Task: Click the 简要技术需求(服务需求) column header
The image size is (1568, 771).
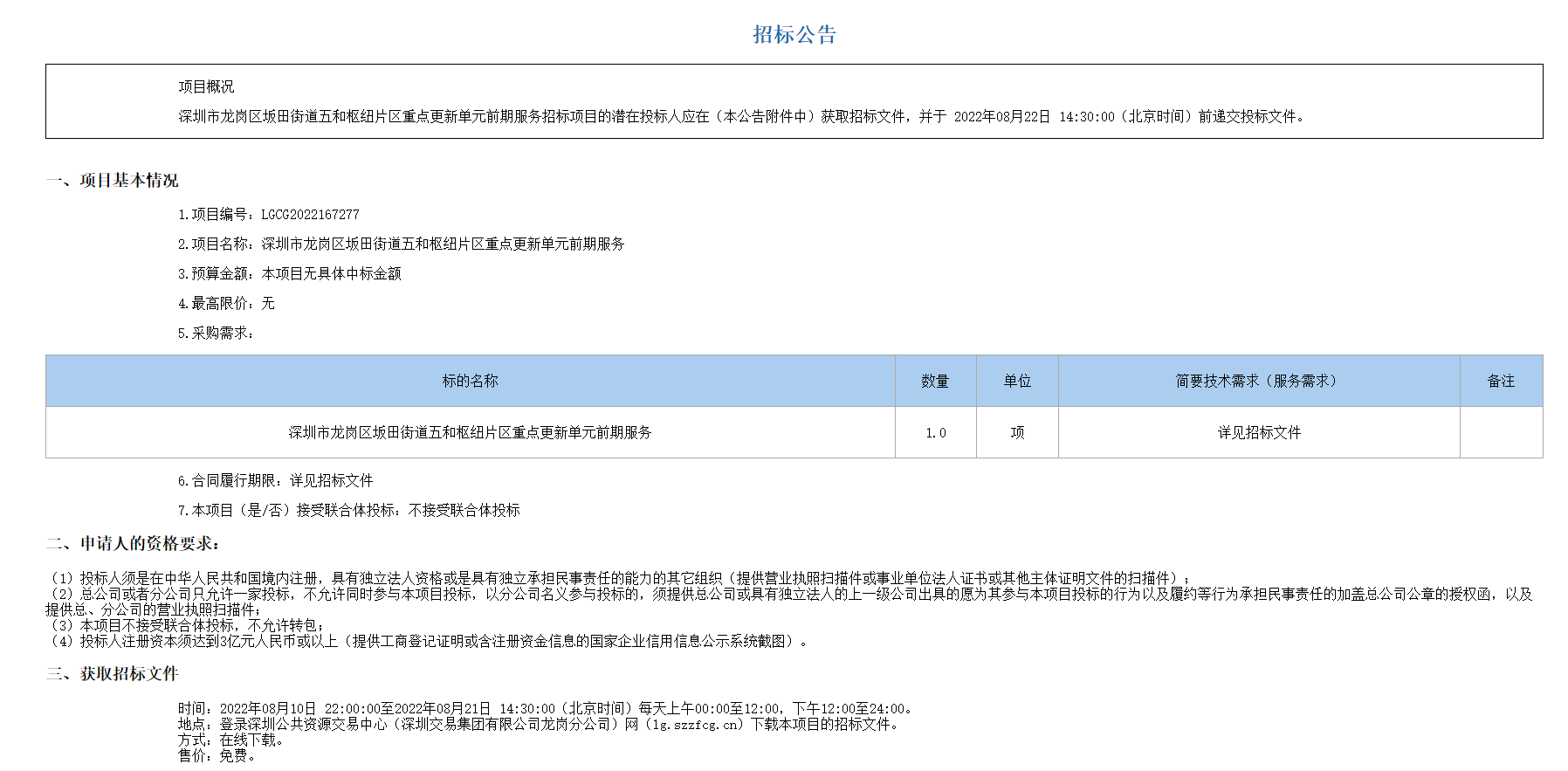Action: (x=1258, y=381)
